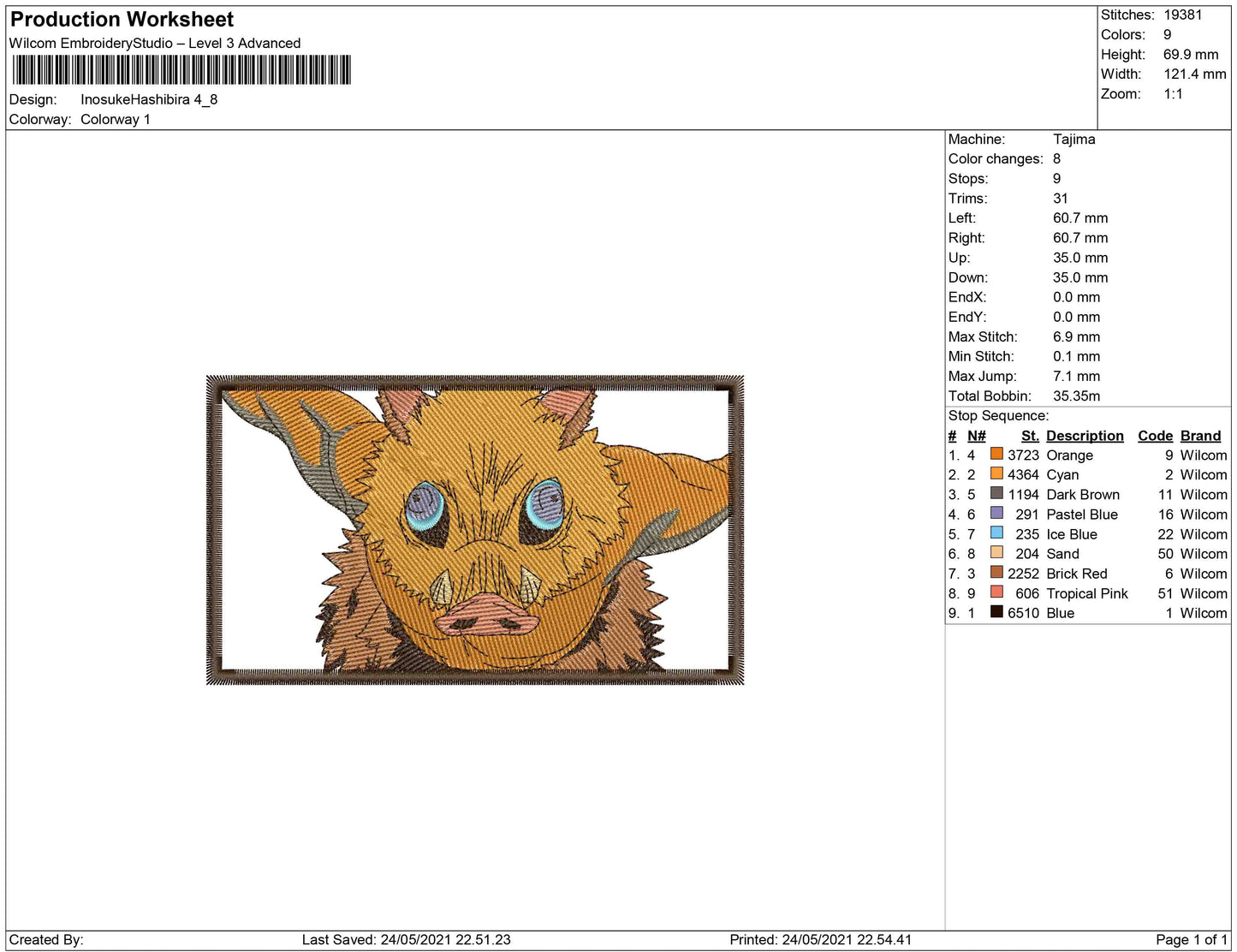Pick the Brick Red color swatch
Screen dimensions: 1237x952
(996, 572)
